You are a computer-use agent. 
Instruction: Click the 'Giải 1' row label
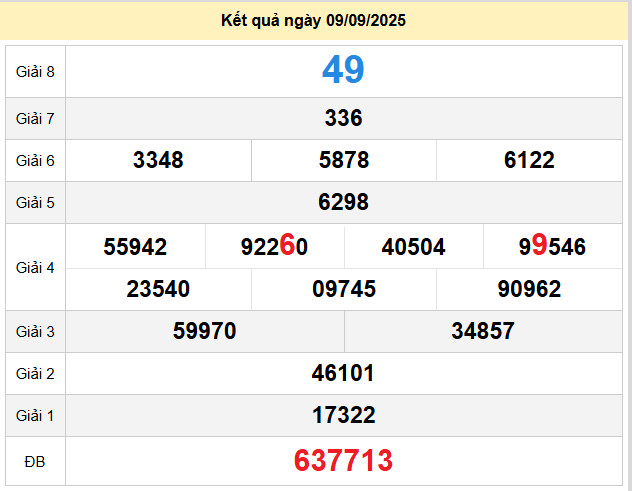click(x=35, y=415)
